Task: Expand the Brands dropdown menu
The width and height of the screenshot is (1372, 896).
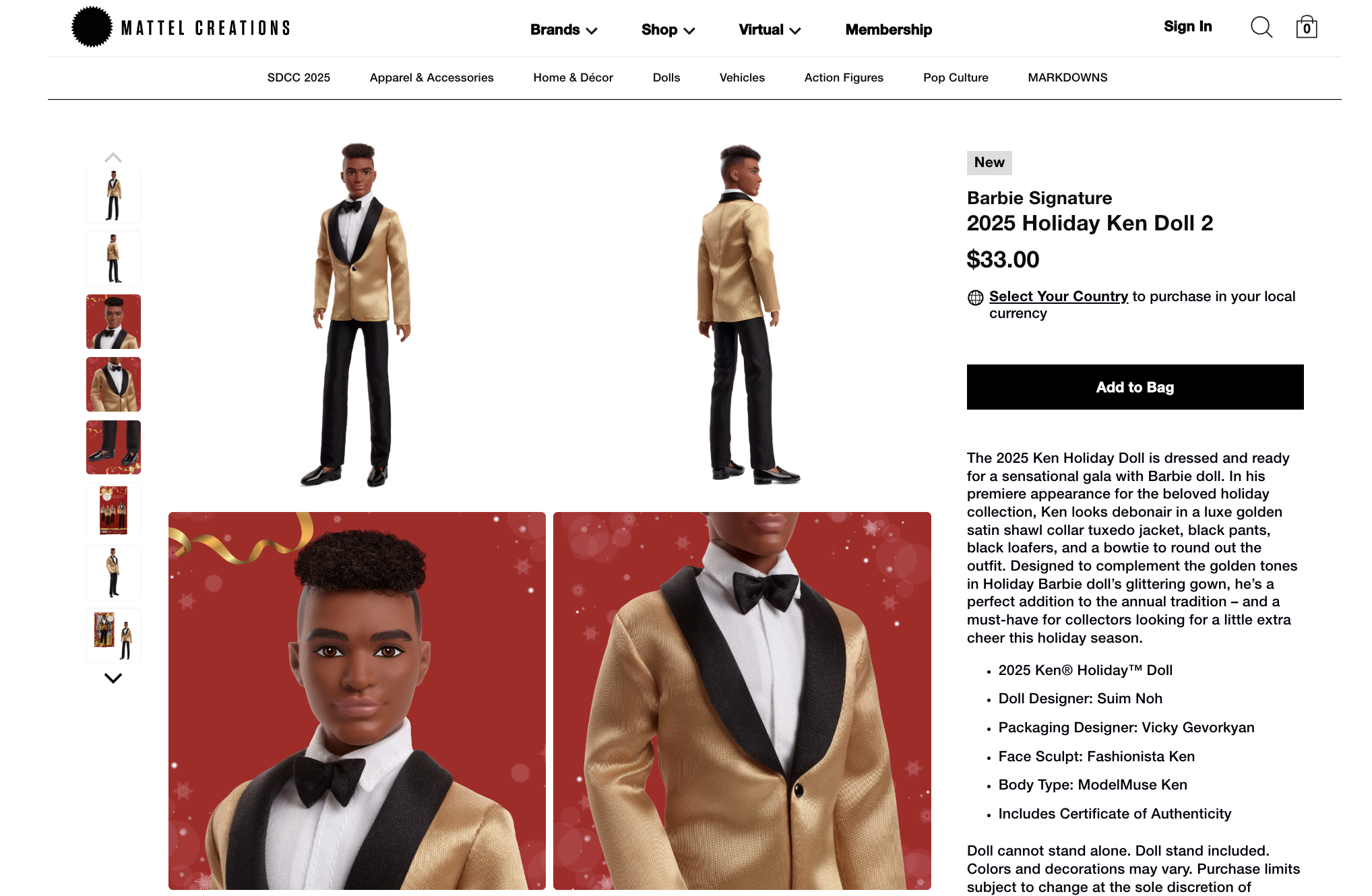Action: pos(563,30)
